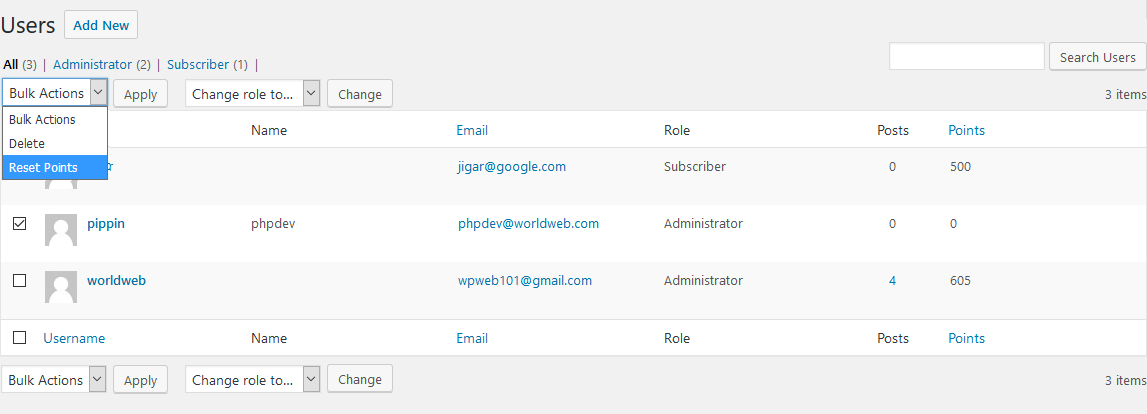Screen dimensions: 1147x414
Task: Check the worldweb user checkbox
Action: click(x=19, y=281)
